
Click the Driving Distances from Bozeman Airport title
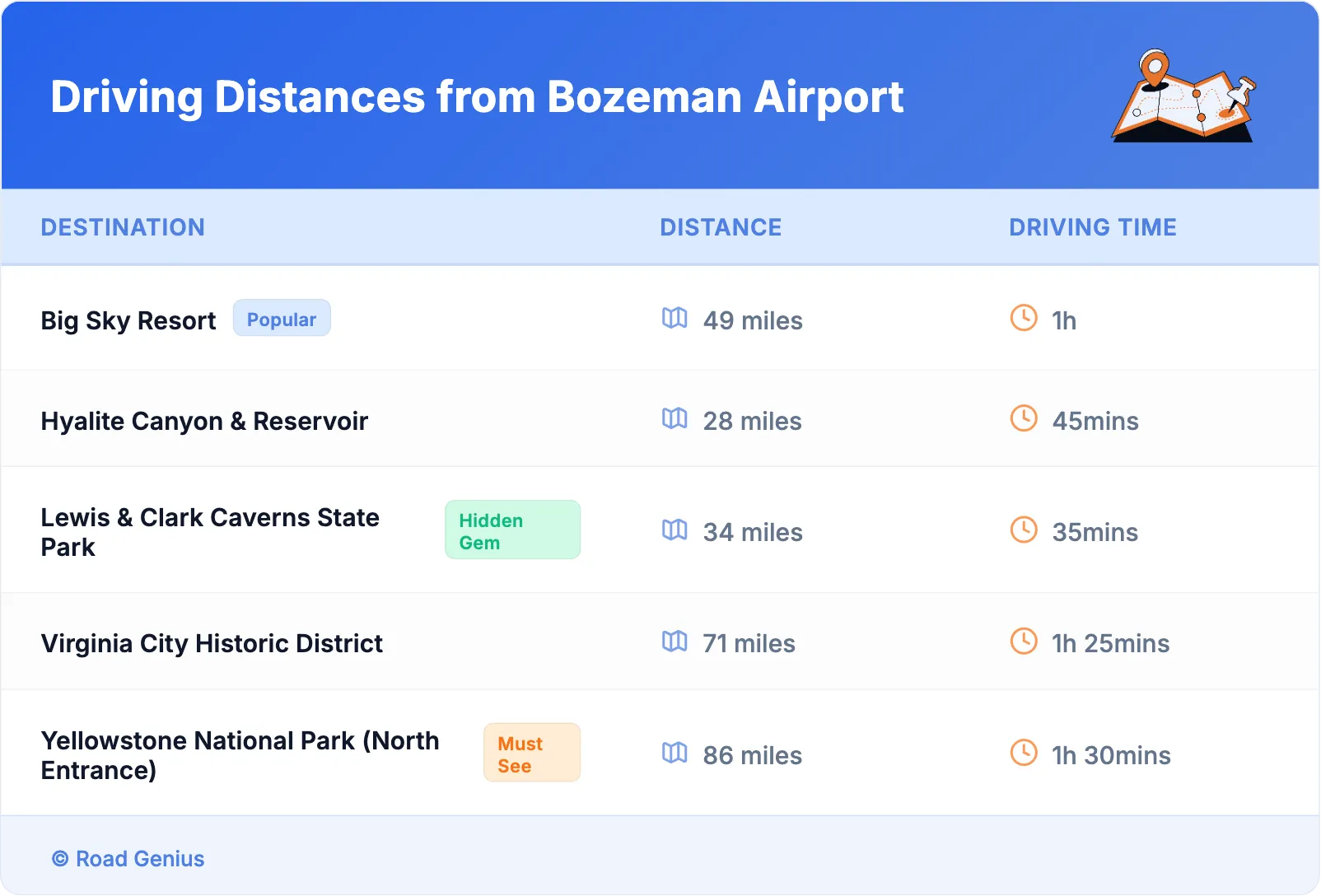[x=477, y=97]
